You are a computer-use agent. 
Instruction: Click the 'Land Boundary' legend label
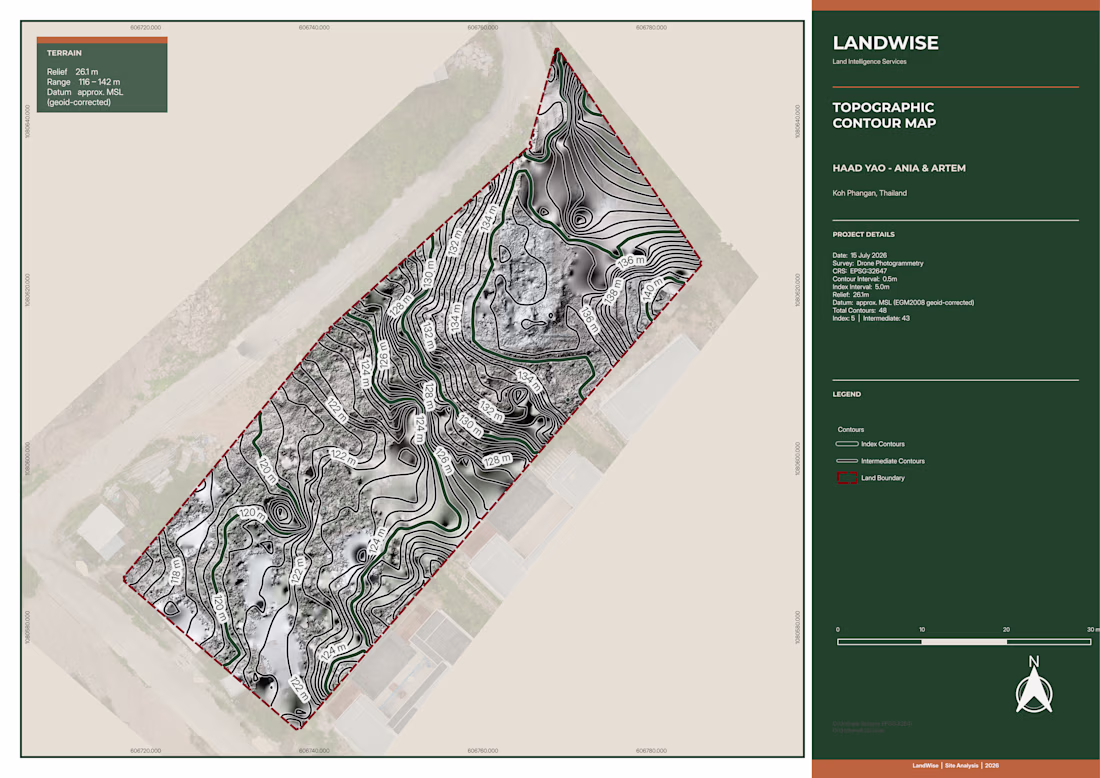[883, 478]
